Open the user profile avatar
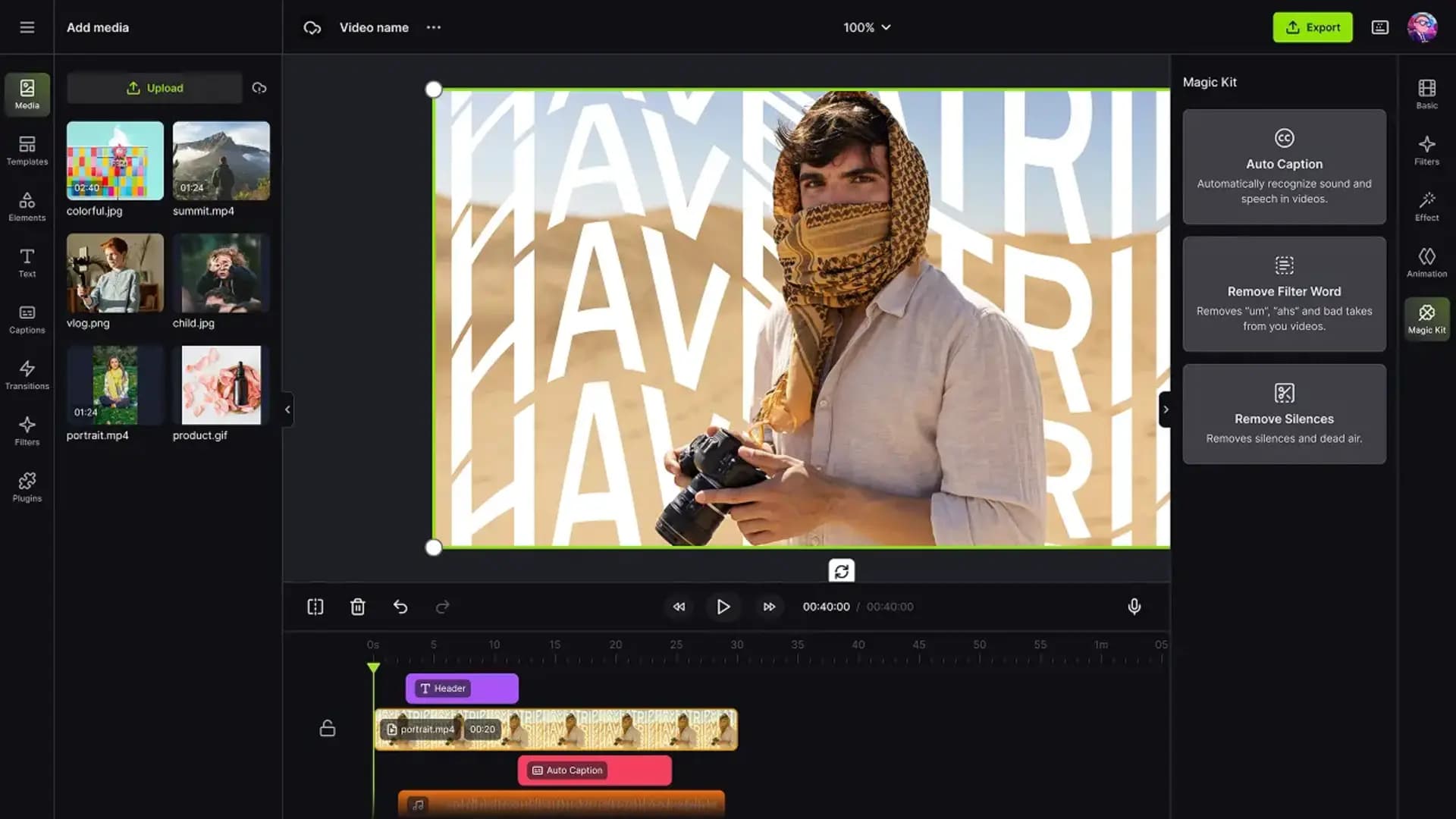This screenshot has width=1456, height=819. [x=1423, y=27]
